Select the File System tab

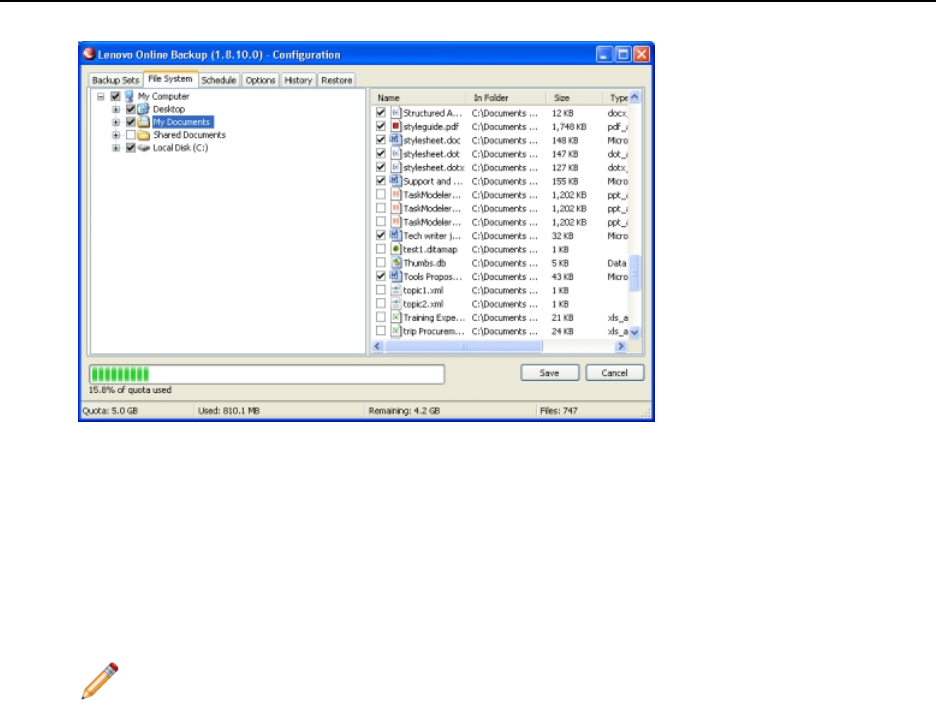coord(170,79)
